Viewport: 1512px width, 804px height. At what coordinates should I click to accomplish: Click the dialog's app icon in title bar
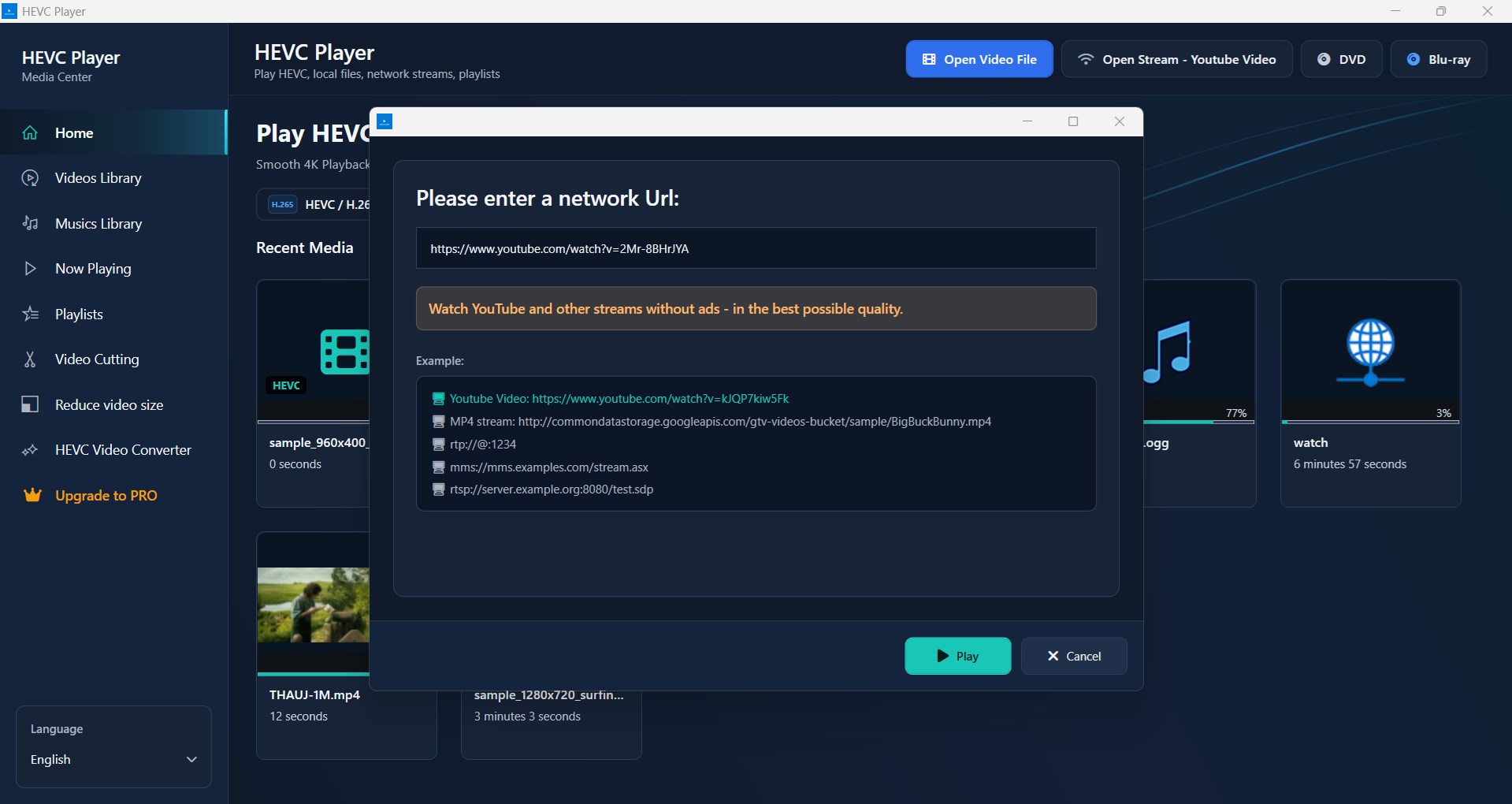point(385,121)
